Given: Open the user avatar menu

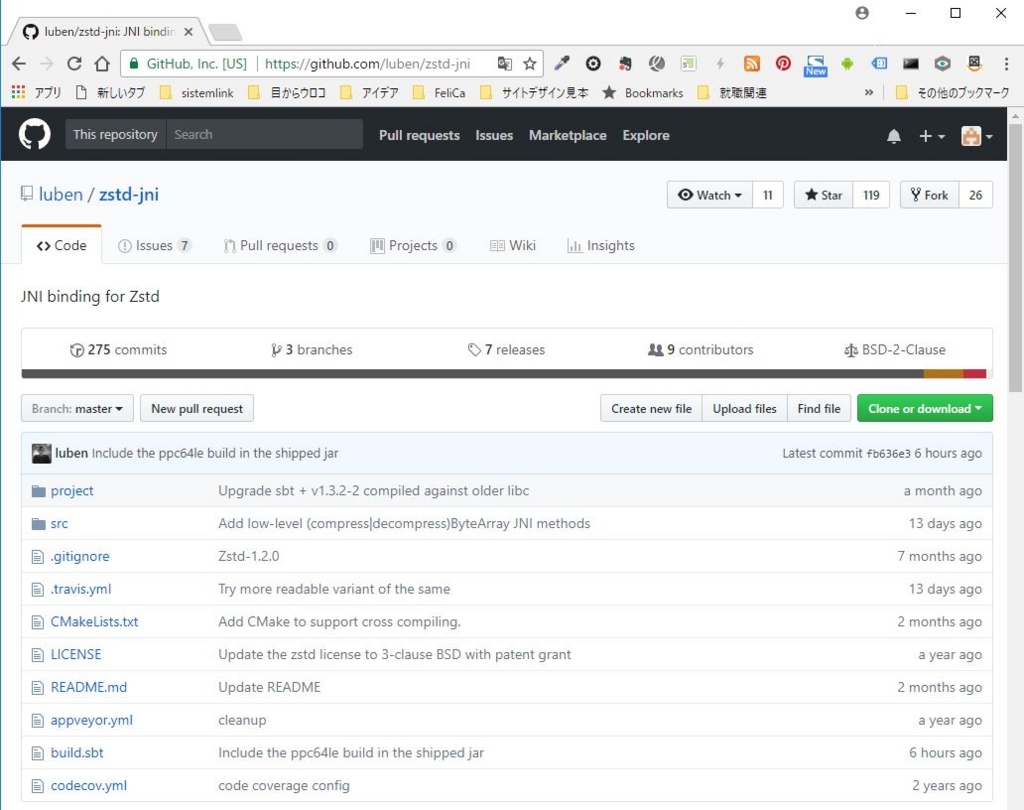Looking at the screenshot, I should pos(976,136).
